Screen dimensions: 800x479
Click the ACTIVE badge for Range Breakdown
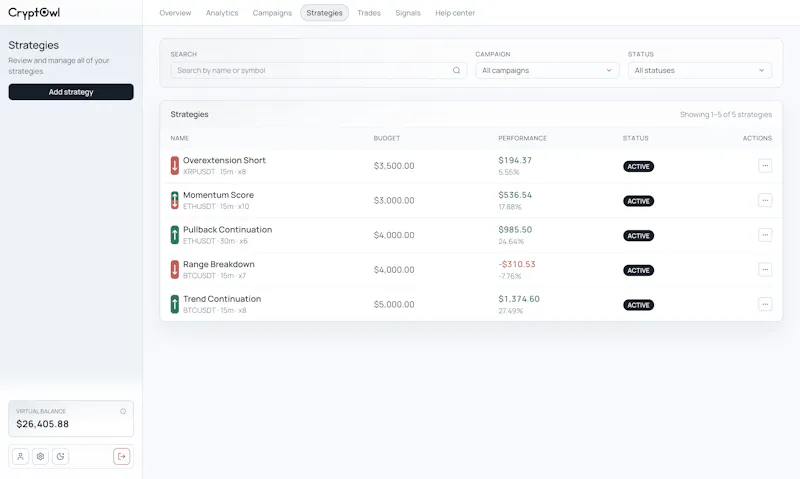tap(638, 270)
